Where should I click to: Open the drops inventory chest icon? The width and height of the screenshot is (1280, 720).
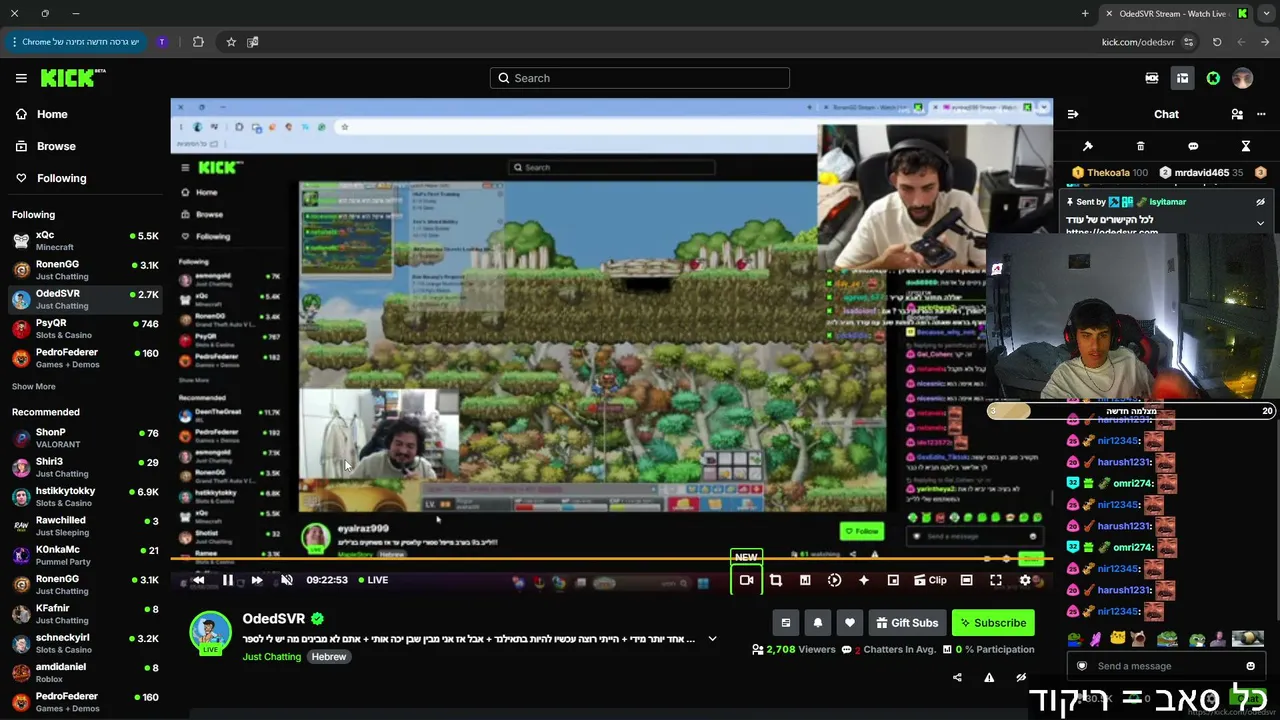1152,78
